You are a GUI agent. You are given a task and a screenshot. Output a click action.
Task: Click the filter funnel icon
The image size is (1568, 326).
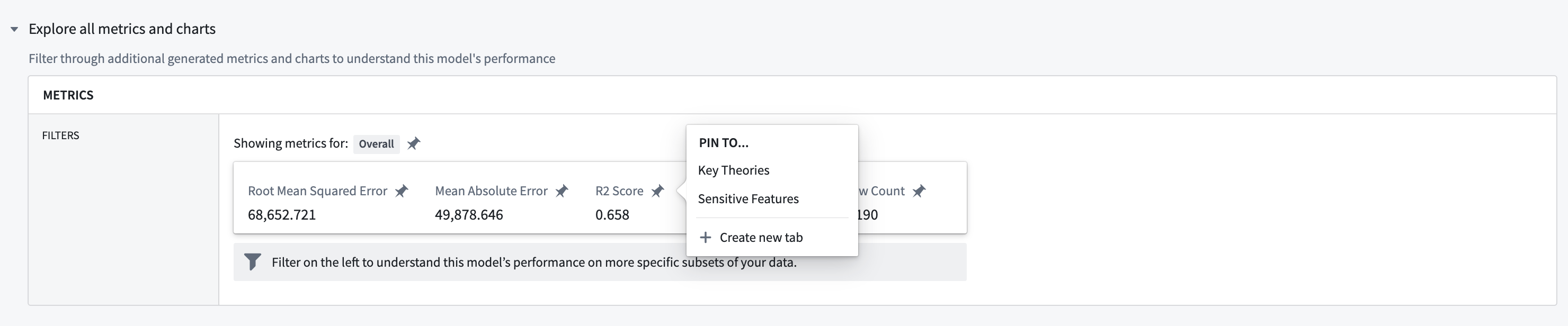(252, 262)
